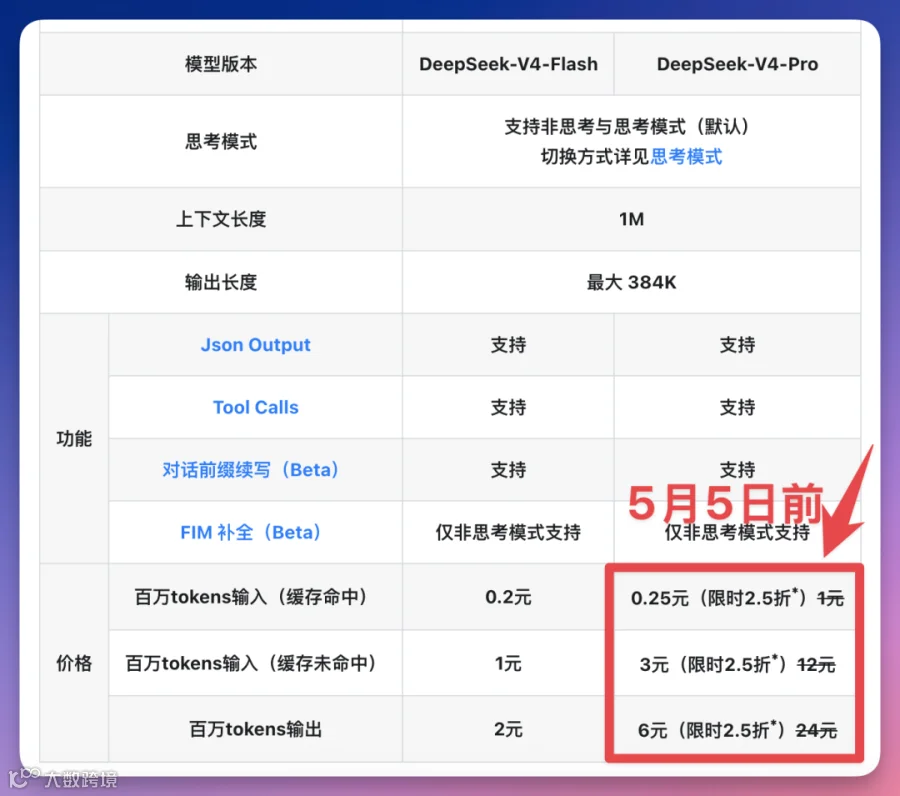Select Pro 支持 cell in Json Output row
This screenshot has width=900, height=796.
click(737, 345)
